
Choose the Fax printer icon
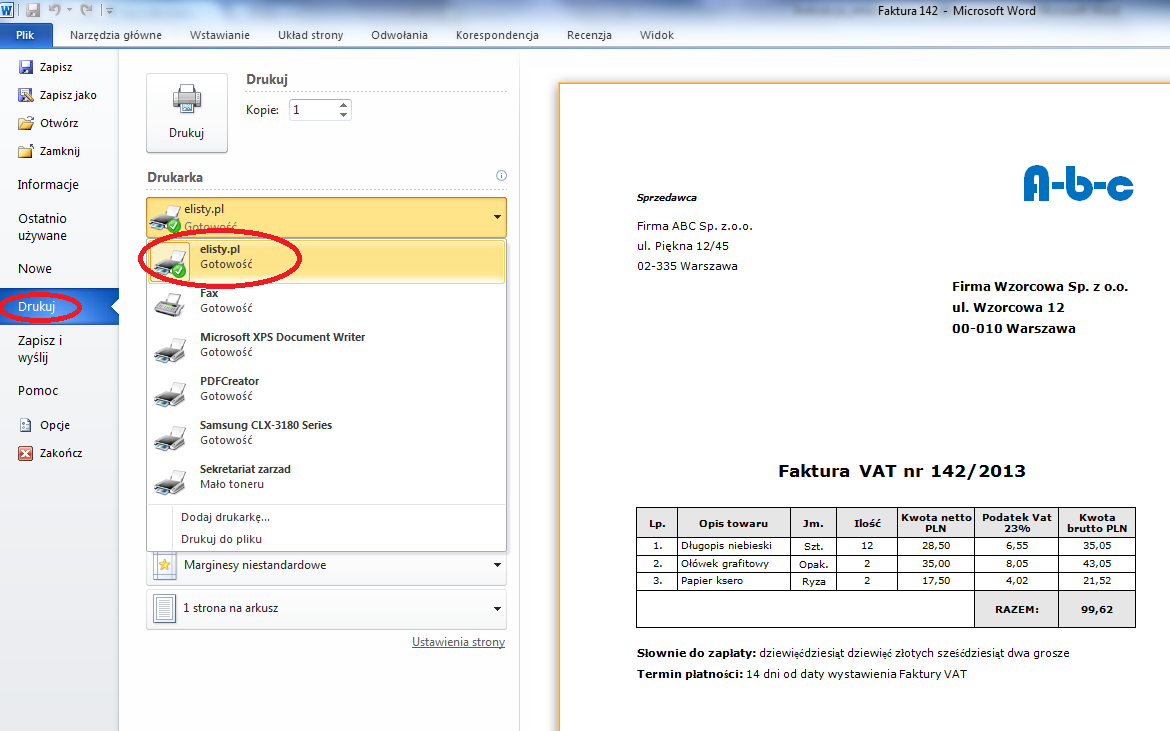pyautogui.click(x=170, y=304)
